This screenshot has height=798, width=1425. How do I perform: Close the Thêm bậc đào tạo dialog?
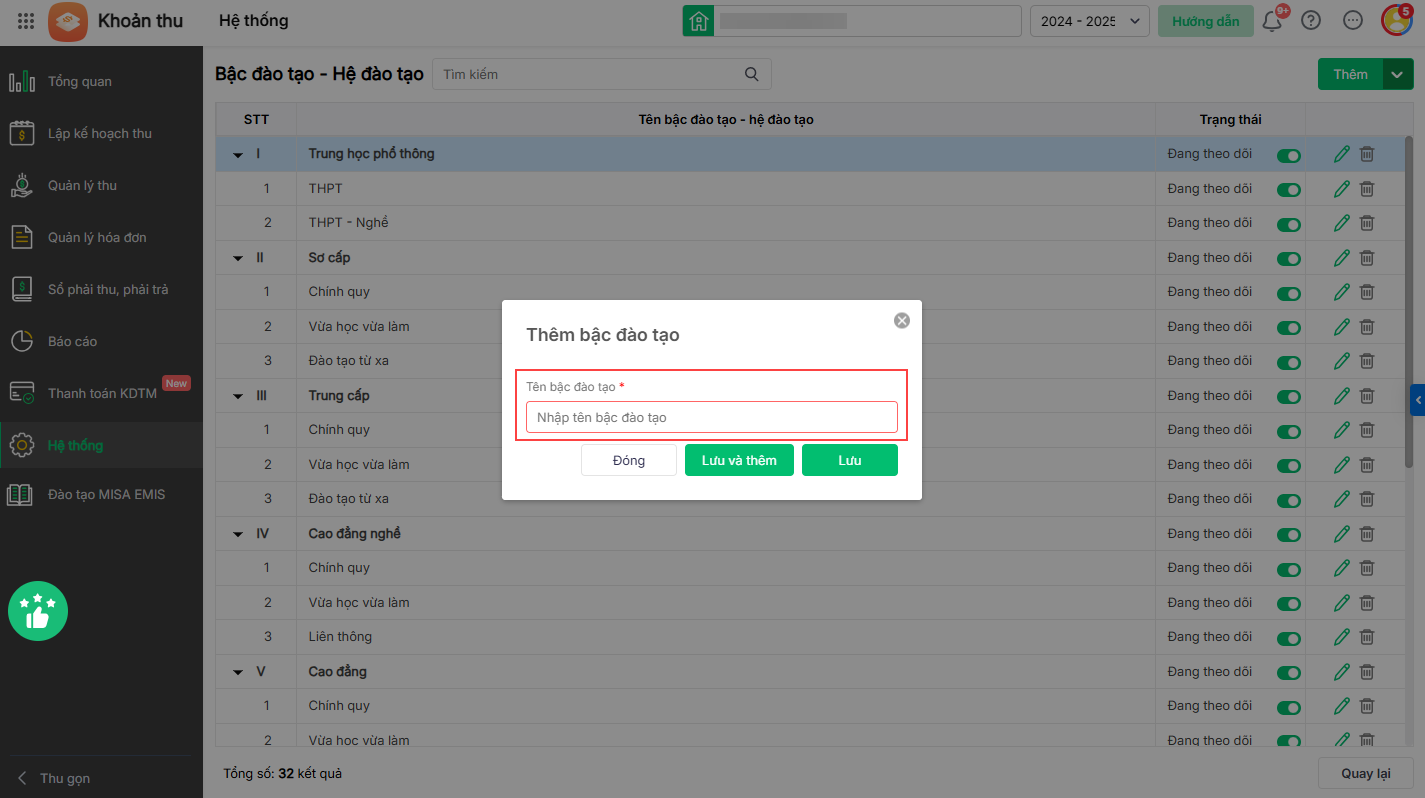point(902,320)
